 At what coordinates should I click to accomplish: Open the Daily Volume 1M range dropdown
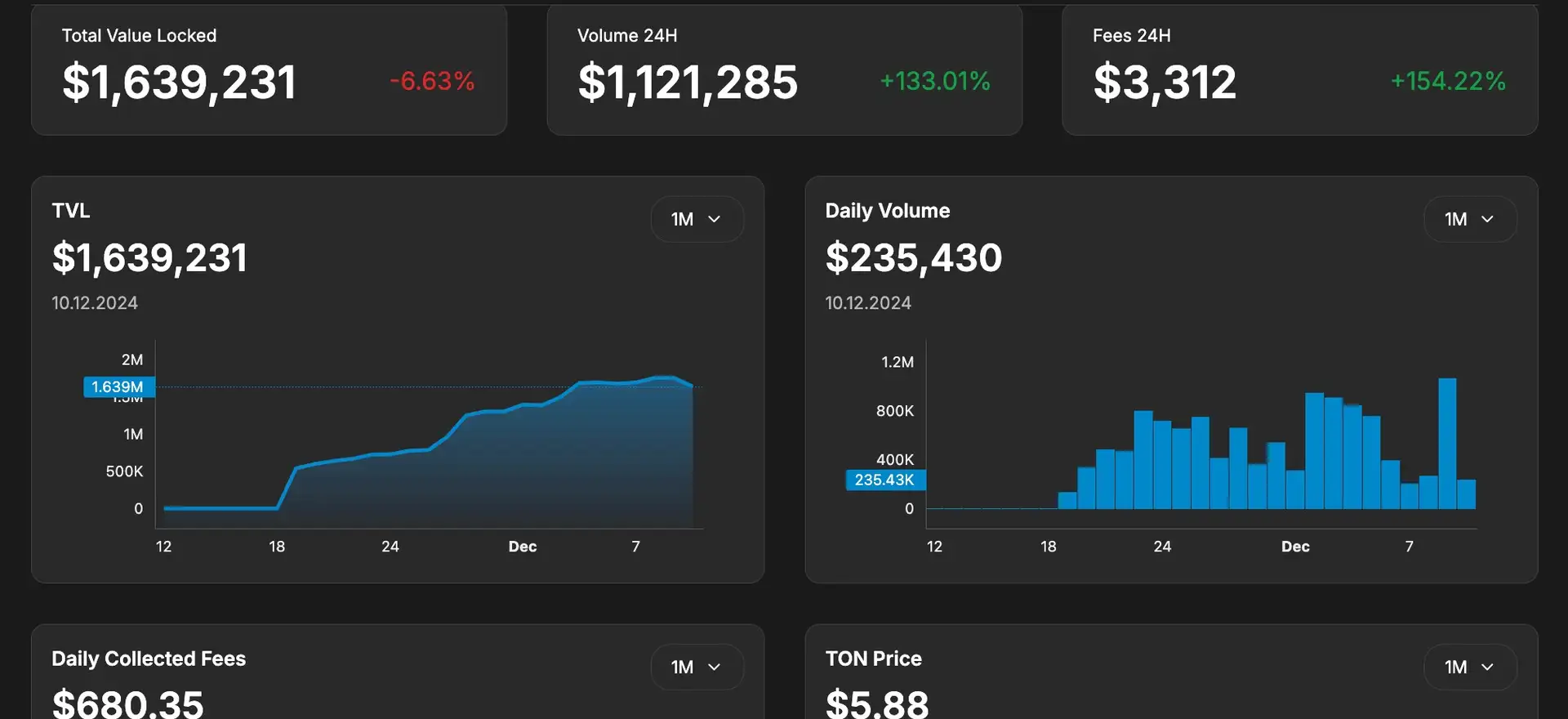[x=1470, y=219]
